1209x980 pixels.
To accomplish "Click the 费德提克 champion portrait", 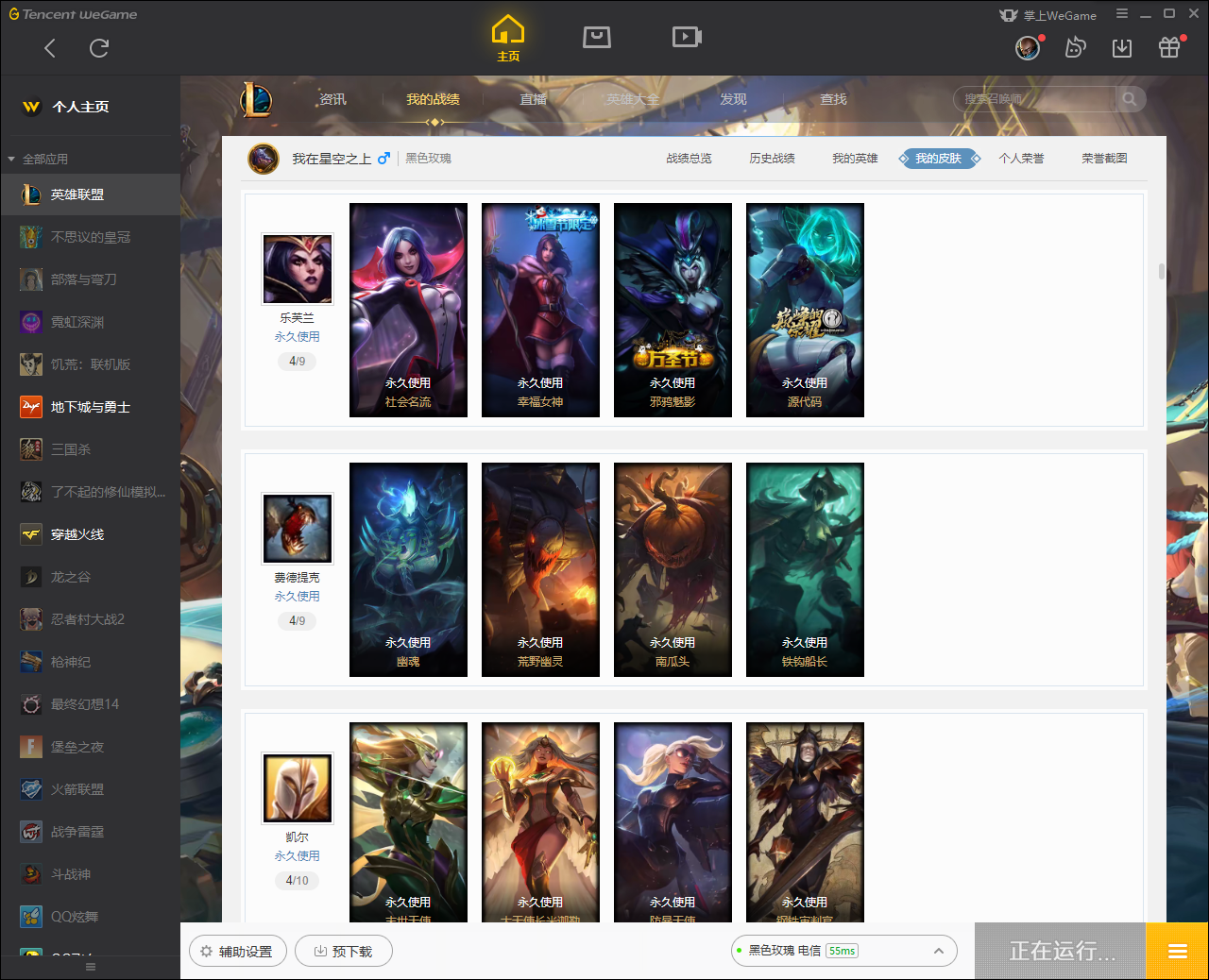I will (298, 529).
